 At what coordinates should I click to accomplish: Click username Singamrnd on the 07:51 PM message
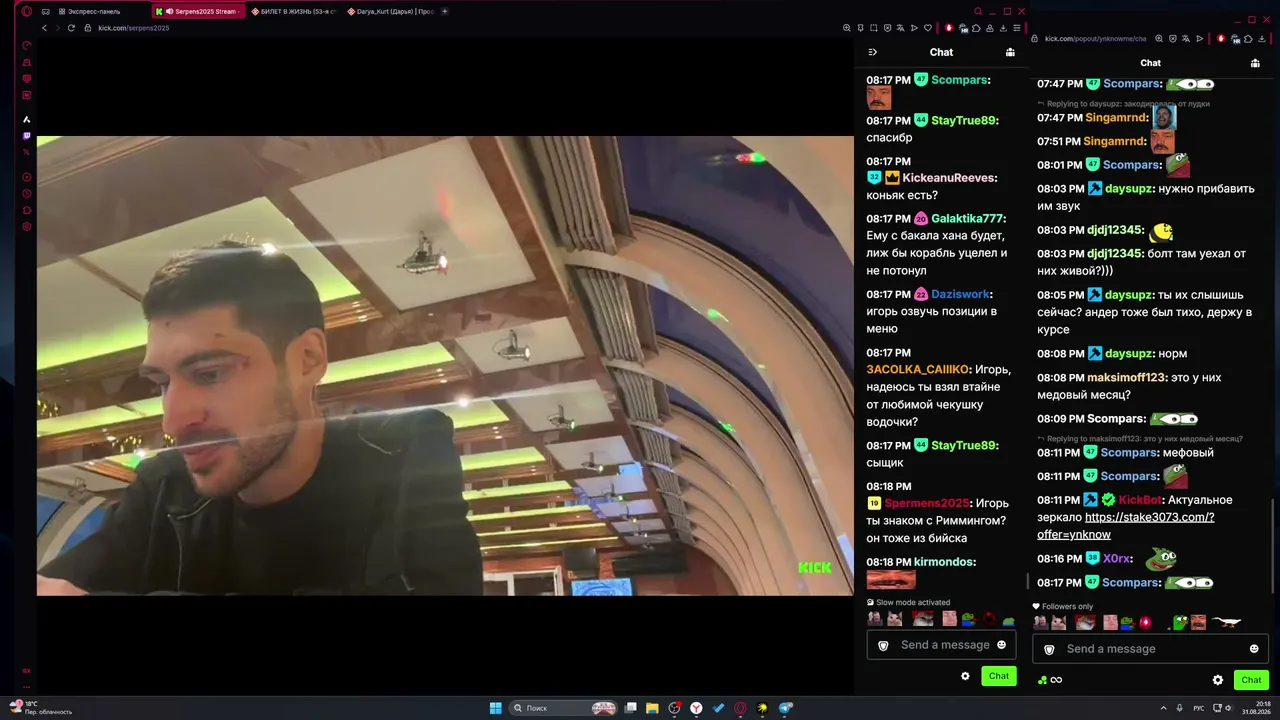pos(1114,142)
